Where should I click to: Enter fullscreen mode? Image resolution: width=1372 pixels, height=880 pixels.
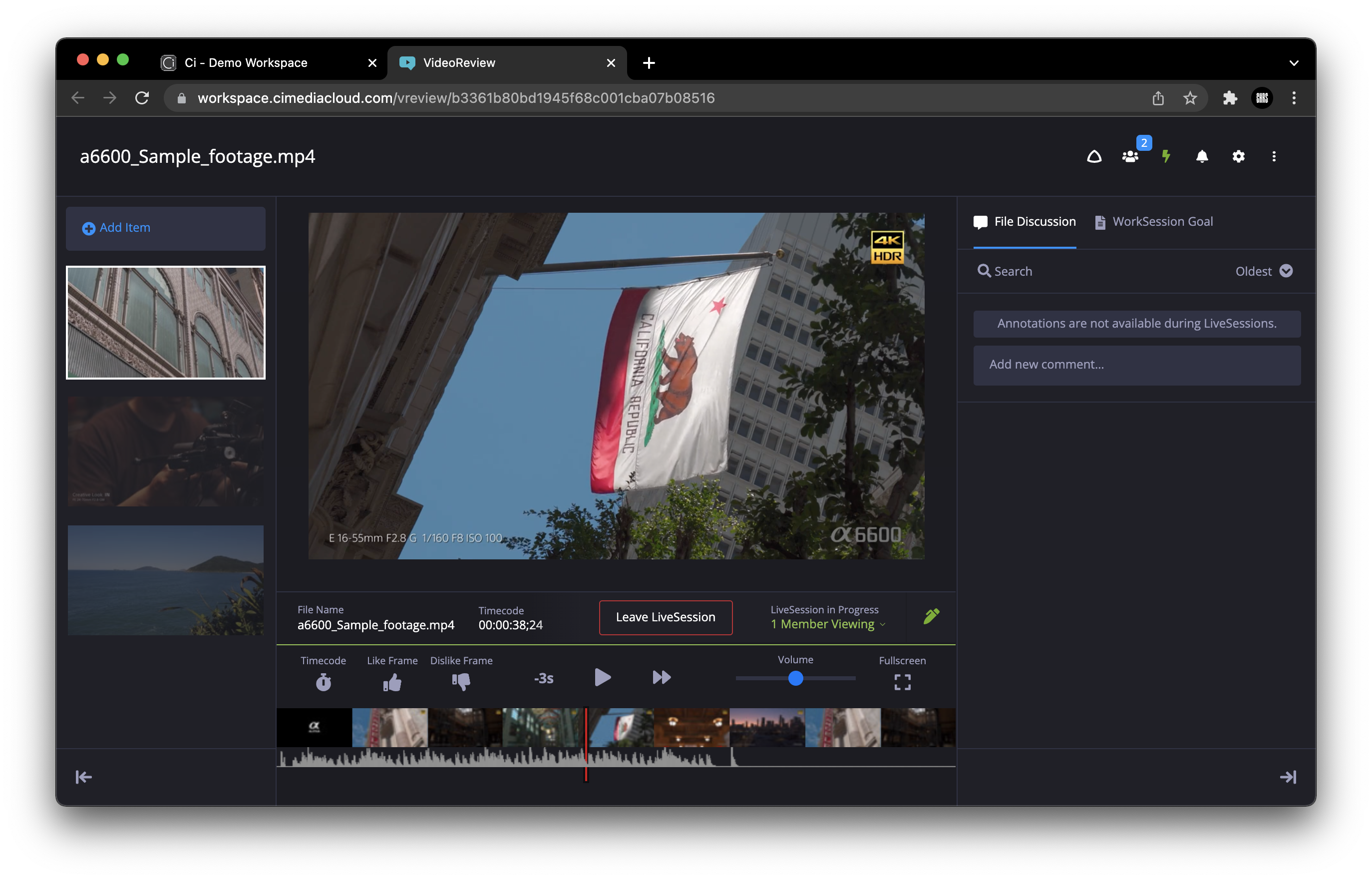902,682
